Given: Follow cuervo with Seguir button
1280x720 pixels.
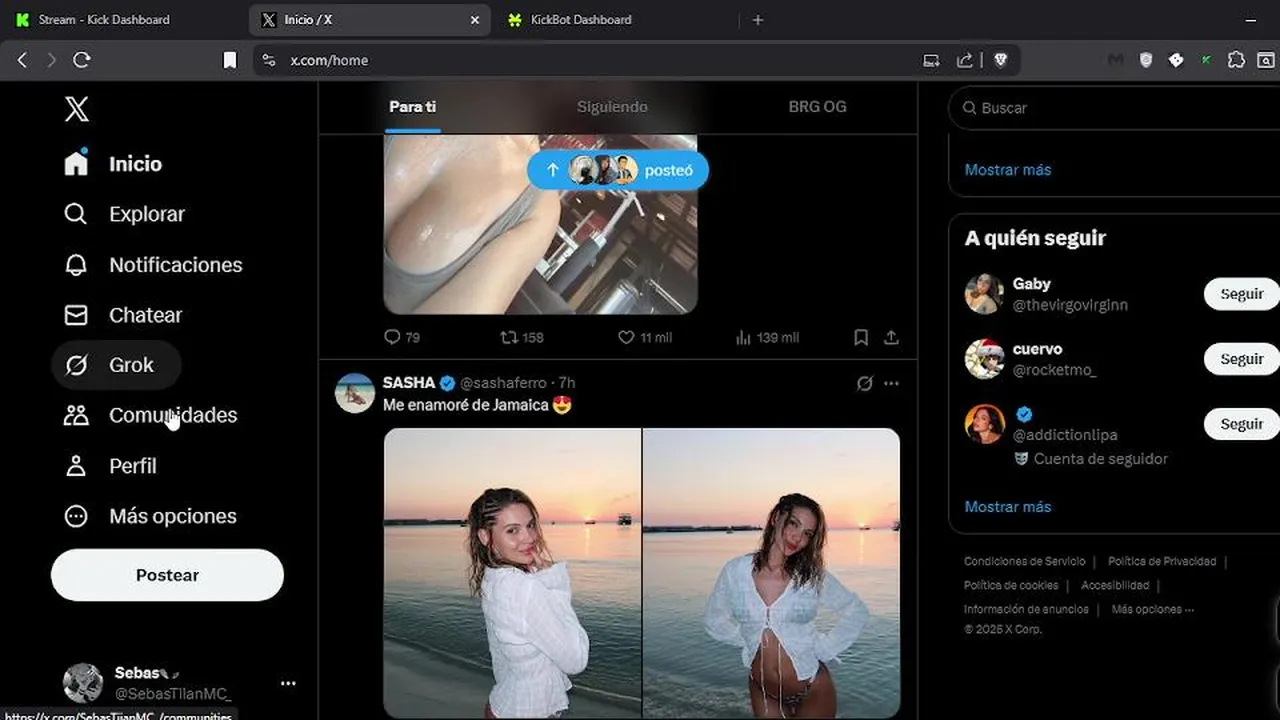Looking at the screenshot, I should coord(1242,359).
